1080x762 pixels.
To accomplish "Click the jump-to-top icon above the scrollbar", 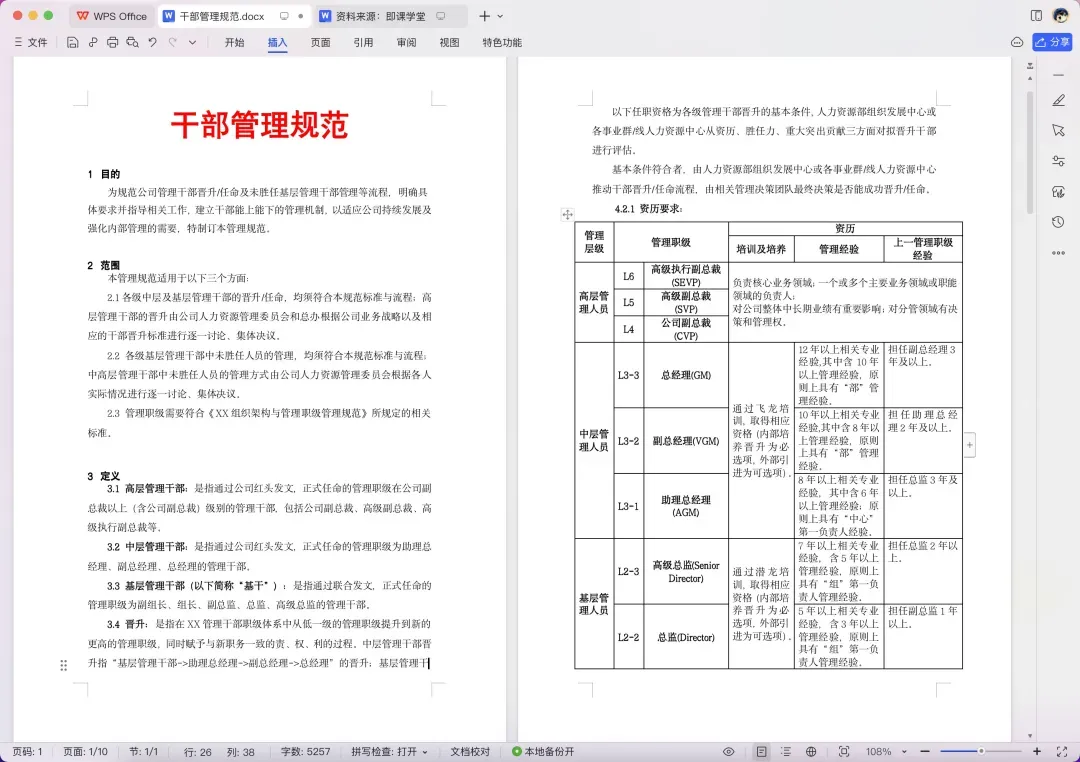I will pyautogui.click(x=1030, y=66).
